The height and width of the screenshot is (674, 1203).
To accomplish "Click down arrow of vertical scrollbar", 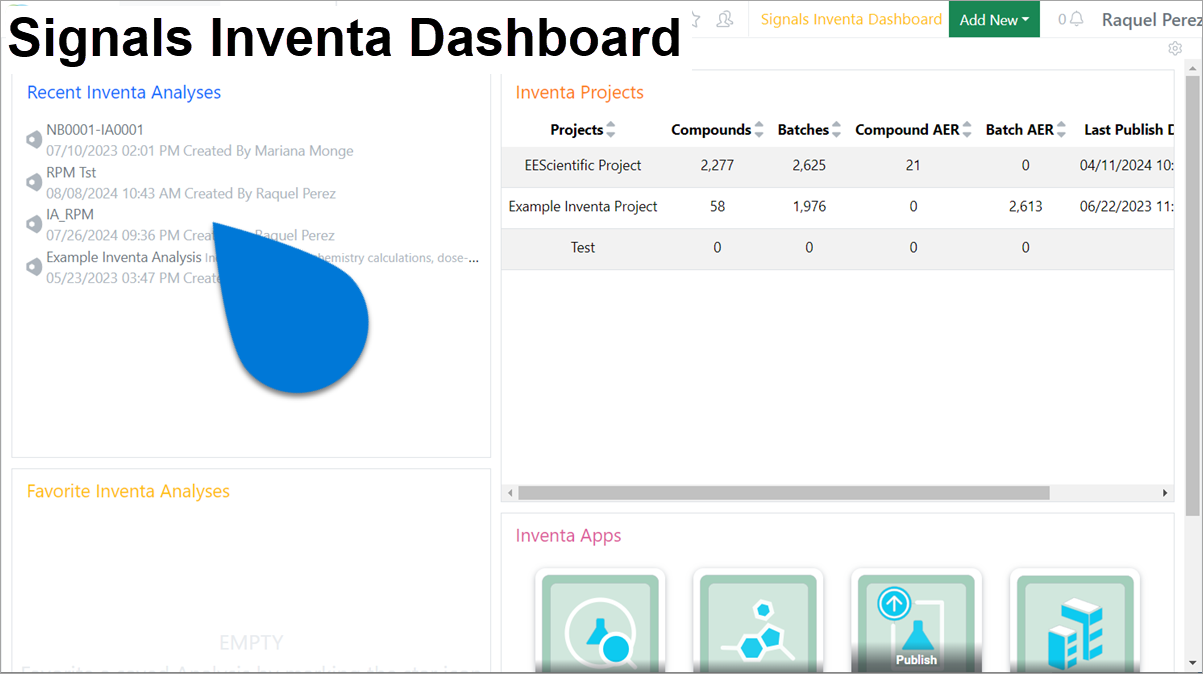I will (x=1192, y=664).
